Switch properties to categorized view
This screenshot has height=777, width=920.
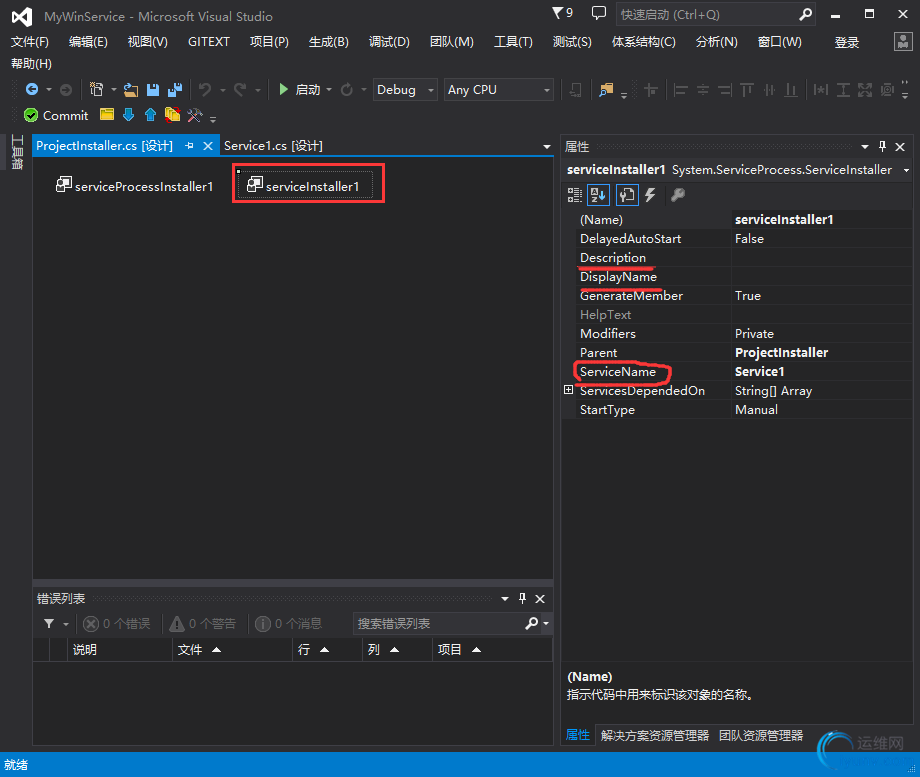pos(575,195)
